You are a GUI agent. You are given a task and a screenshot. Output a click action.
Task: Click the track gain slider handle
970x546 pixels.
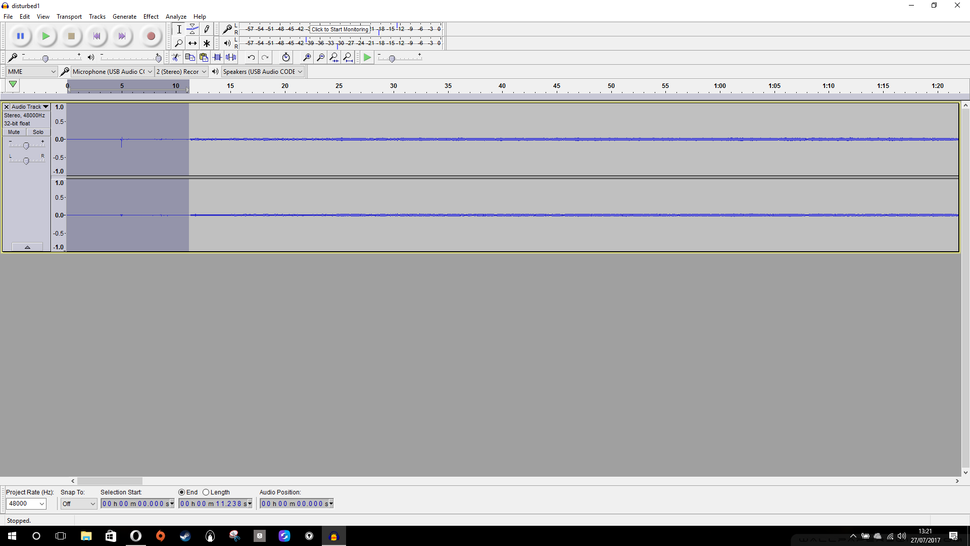click(26, 145)
